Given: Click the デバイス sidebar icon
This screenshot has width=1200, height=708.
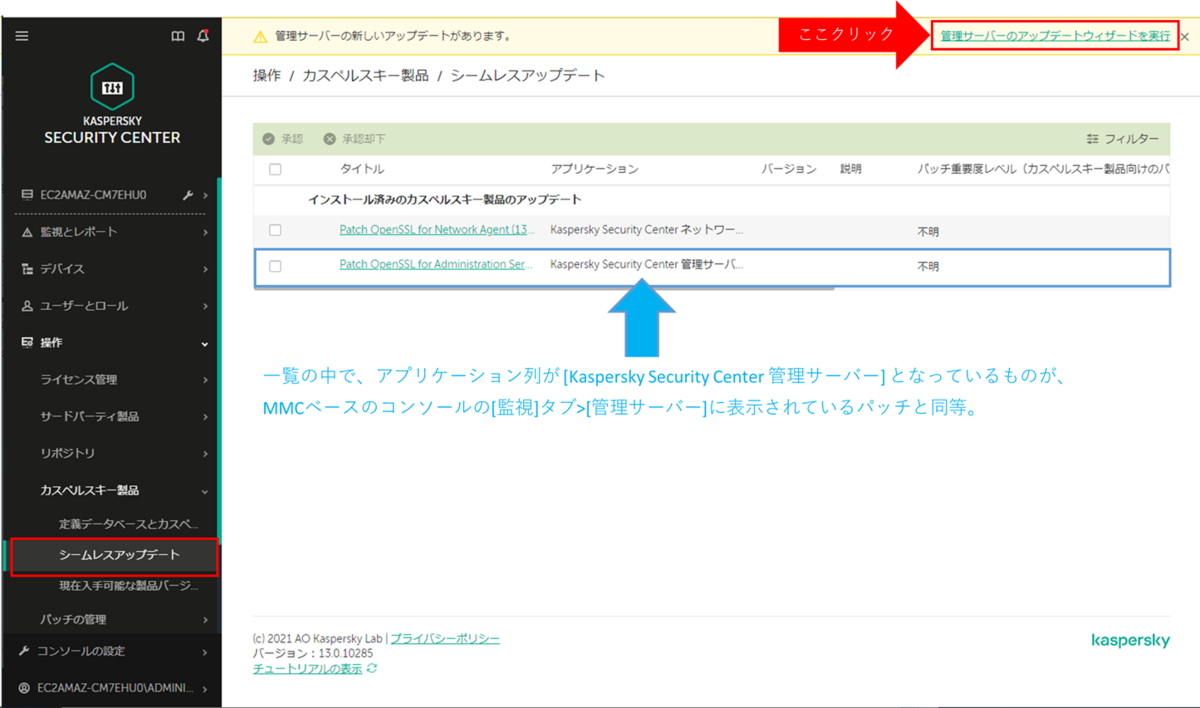Looking at the screenshot, I should coord(27,269).
